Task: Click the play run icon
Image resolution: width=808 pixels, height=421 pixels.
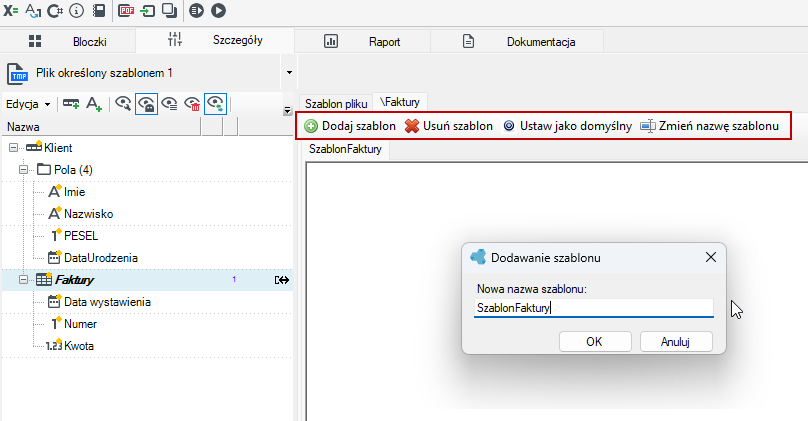Action: 218,10
